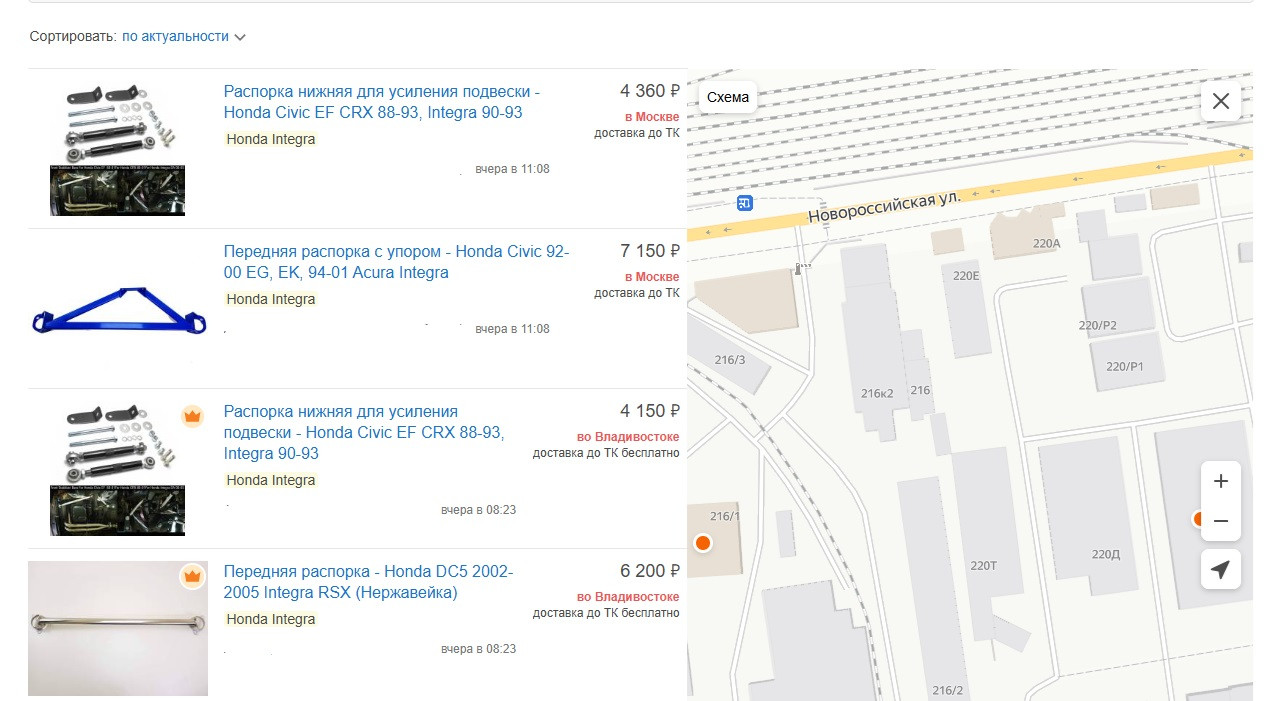1268x701 pixels.
Task: Click building label "216/2" on map
Action: (x=947, y=690)
